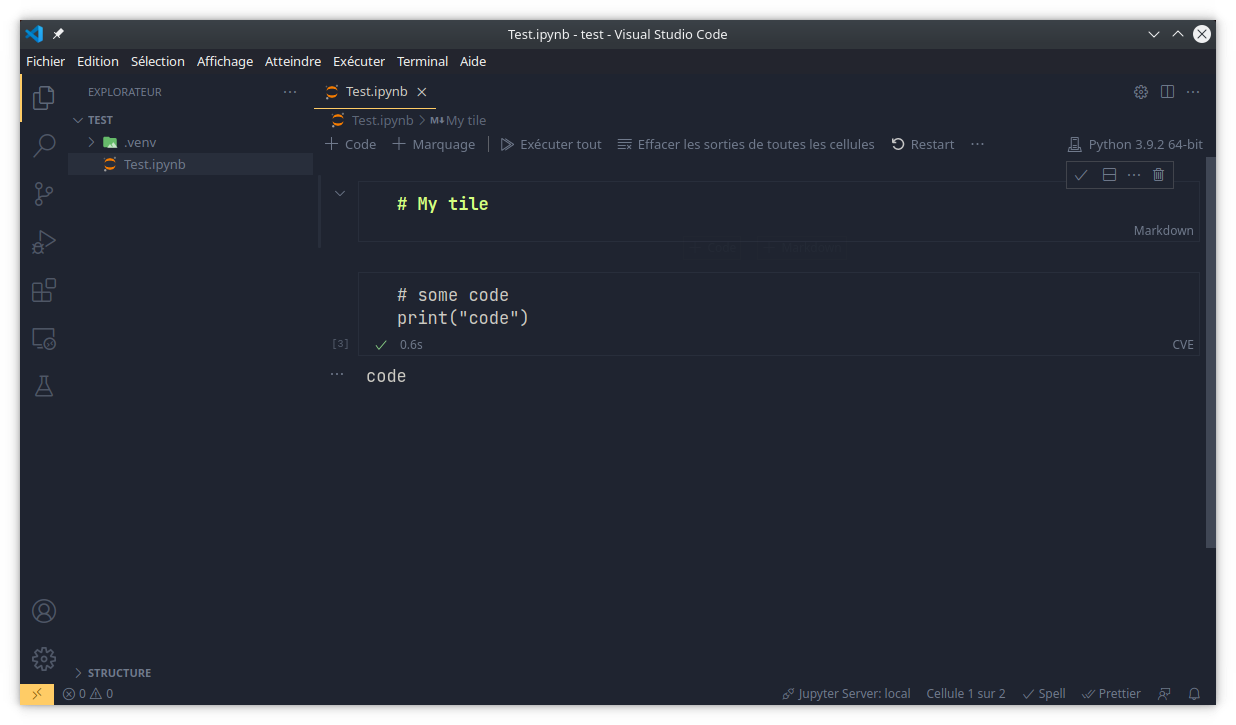The image size is (1236, 725).
Task: Collapse the TEST folder section
Action: 190,120
